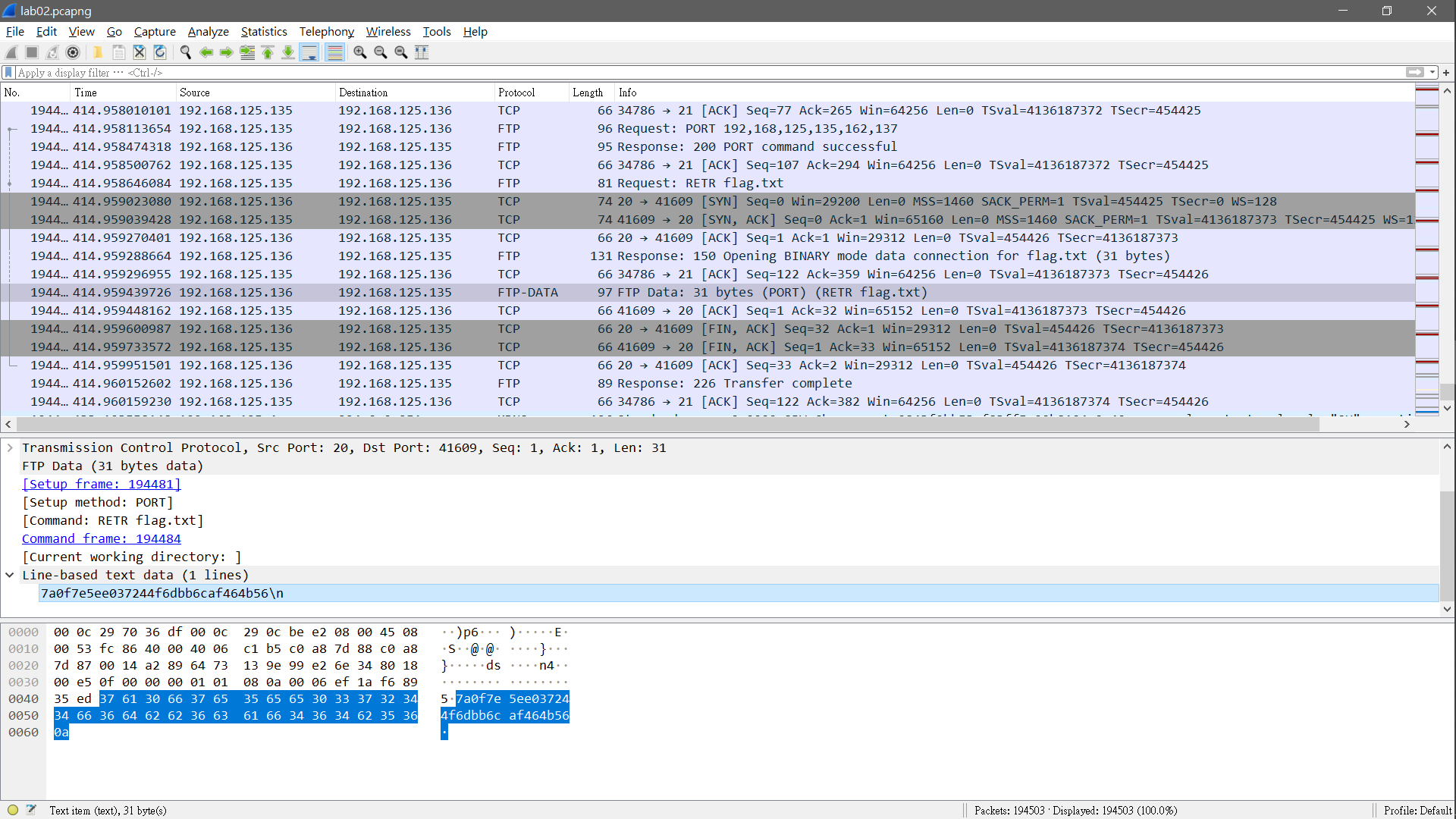Click the Find packet magnifier icon
Viewport: 1456px width, 819px height.
click(185, 52)
